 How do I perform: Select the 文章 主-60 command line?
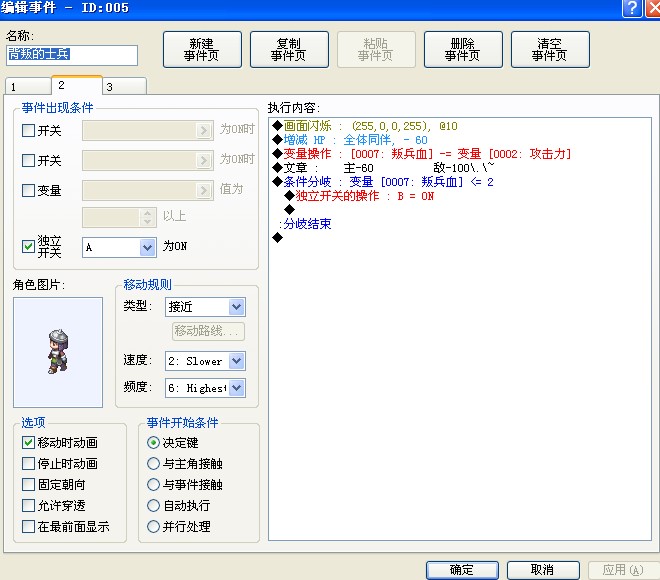(383, 168)
